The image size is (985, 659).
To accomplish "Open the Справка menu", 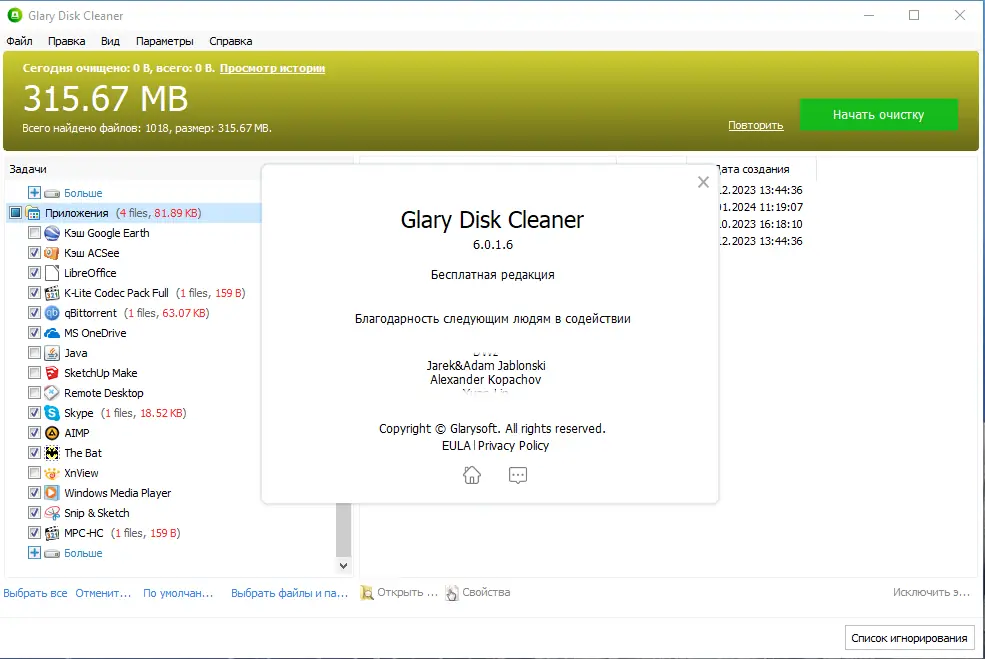I will (231, 41).
